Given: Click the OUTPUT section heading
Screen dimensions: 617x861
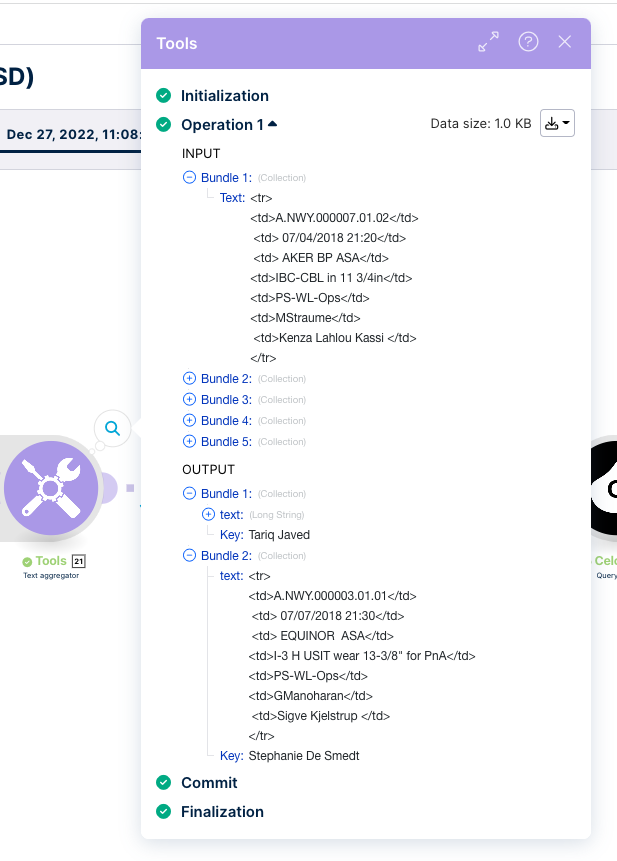Looking at the screenshot, I should pyautogui.click(x=209, y=469).
